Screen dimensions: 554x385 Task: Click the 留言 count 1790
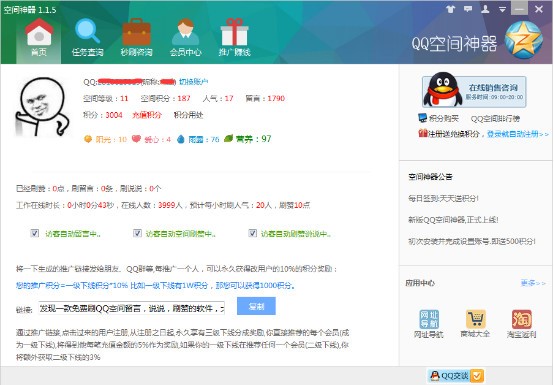(x=276, y=98)
